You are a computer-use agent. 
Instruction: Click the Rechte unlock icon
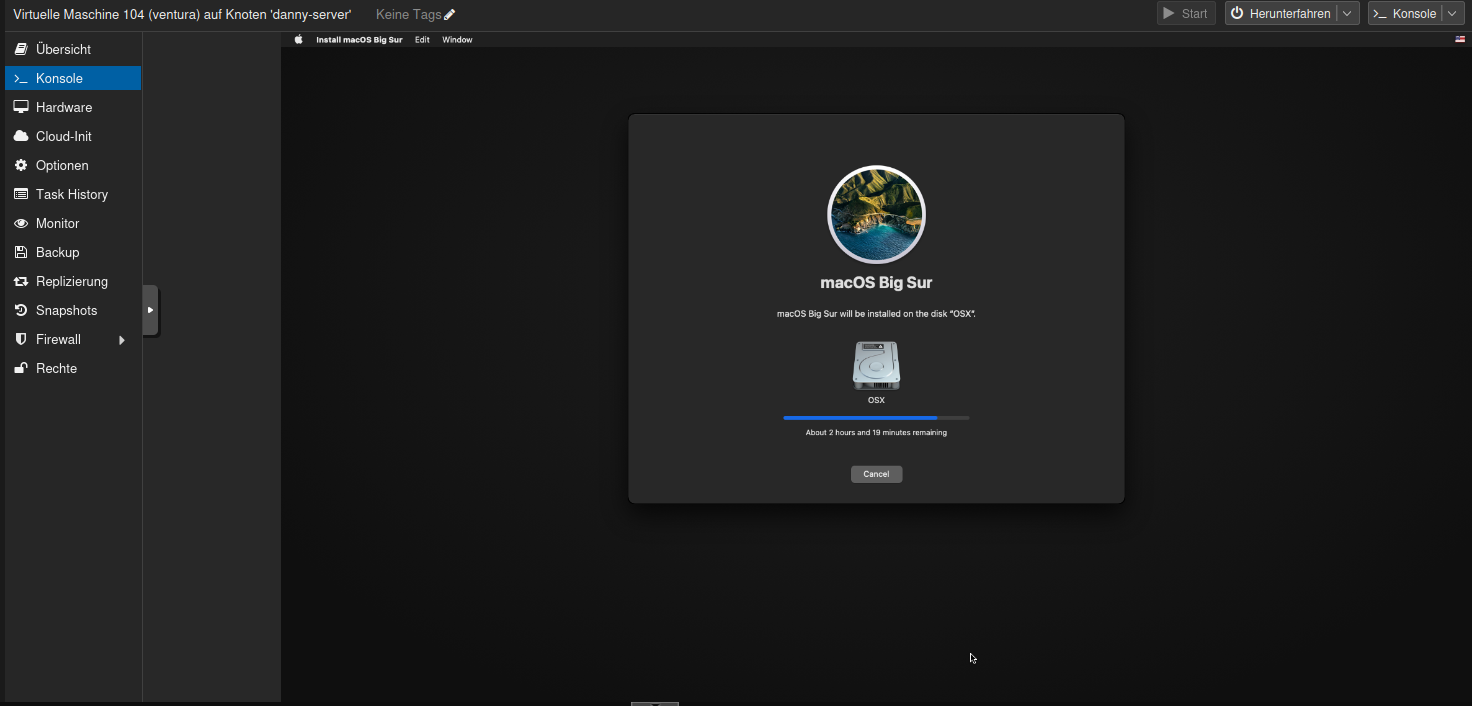coord(21,368)
